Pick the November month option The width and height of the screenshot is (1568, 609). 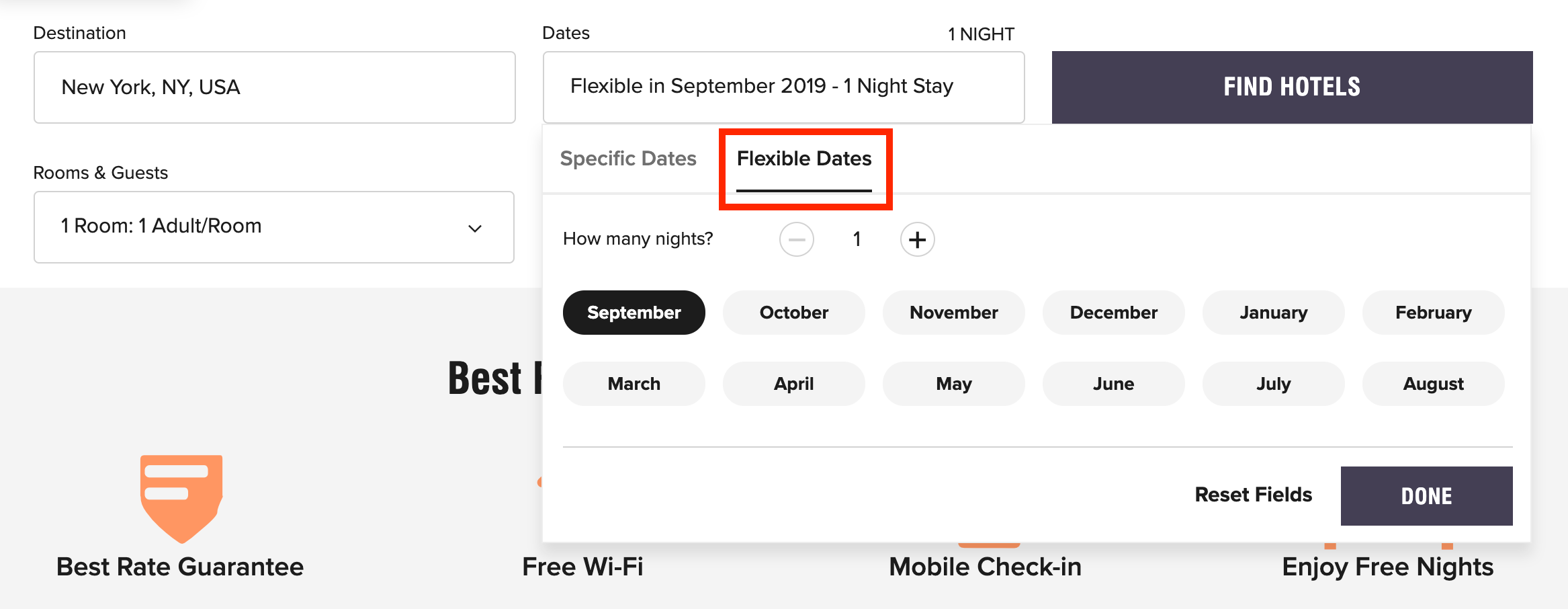point(953,313)
